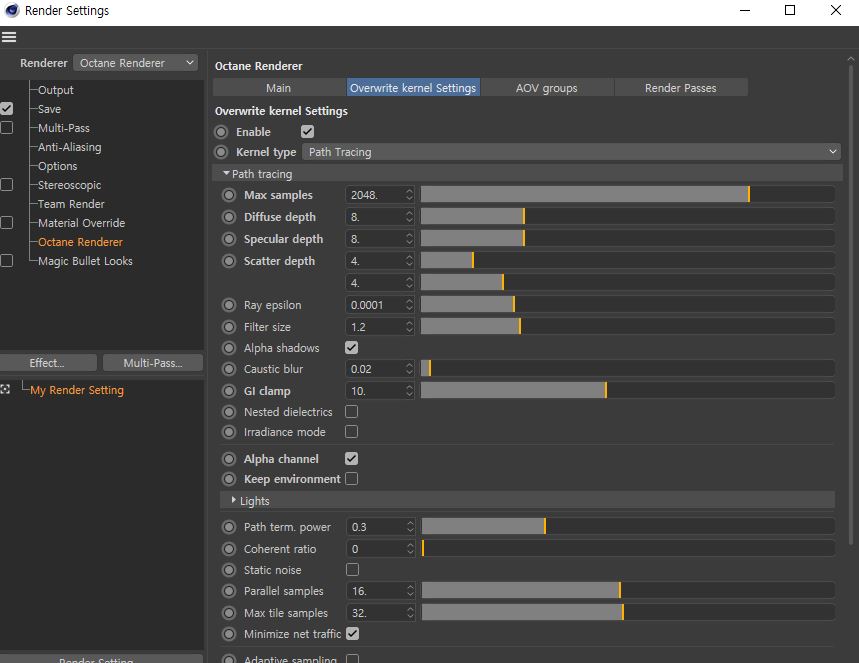Click the Path term. power slider bar
Screen dimensions: 859x663
pos(628,527)
